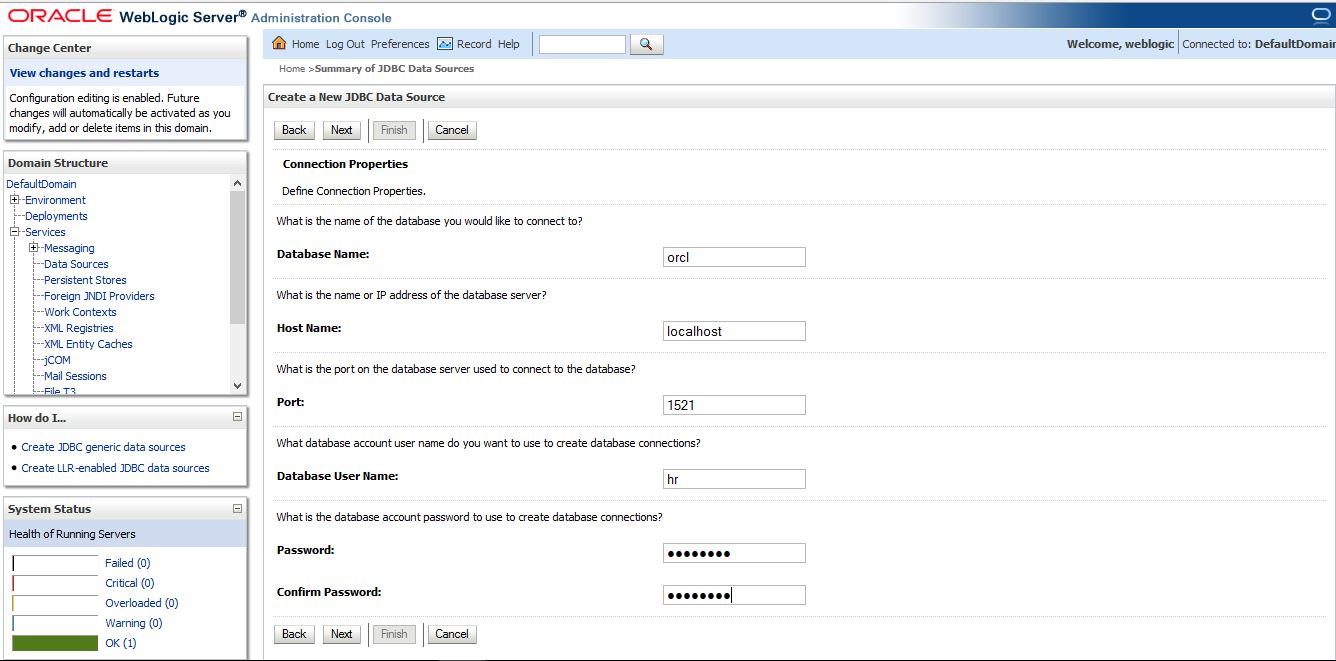
Task: Open Help in the toolbar
Action: click(x=509, y=44)
